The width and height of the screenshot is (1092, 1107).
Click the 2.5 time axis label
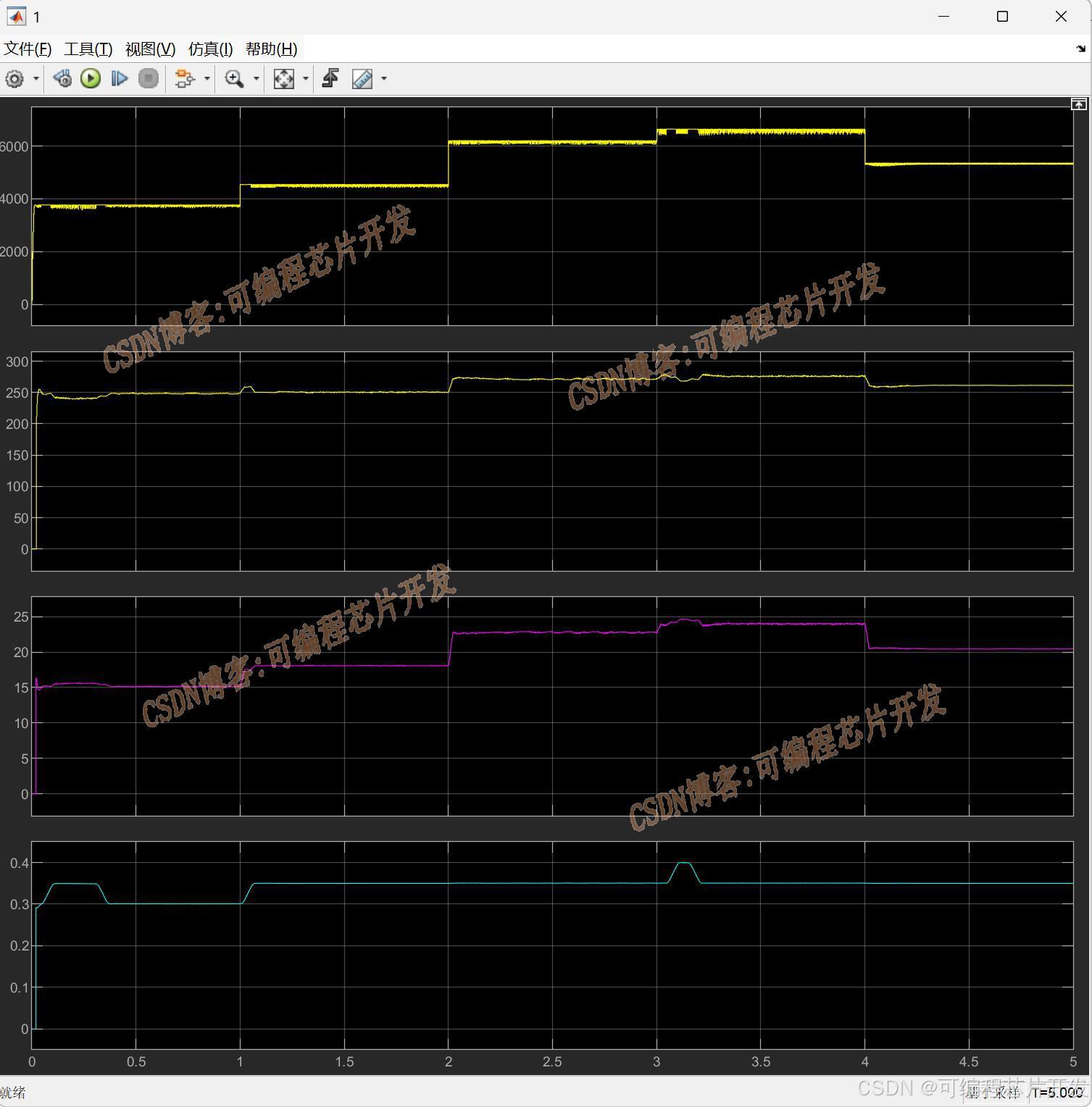(552, 1062)
